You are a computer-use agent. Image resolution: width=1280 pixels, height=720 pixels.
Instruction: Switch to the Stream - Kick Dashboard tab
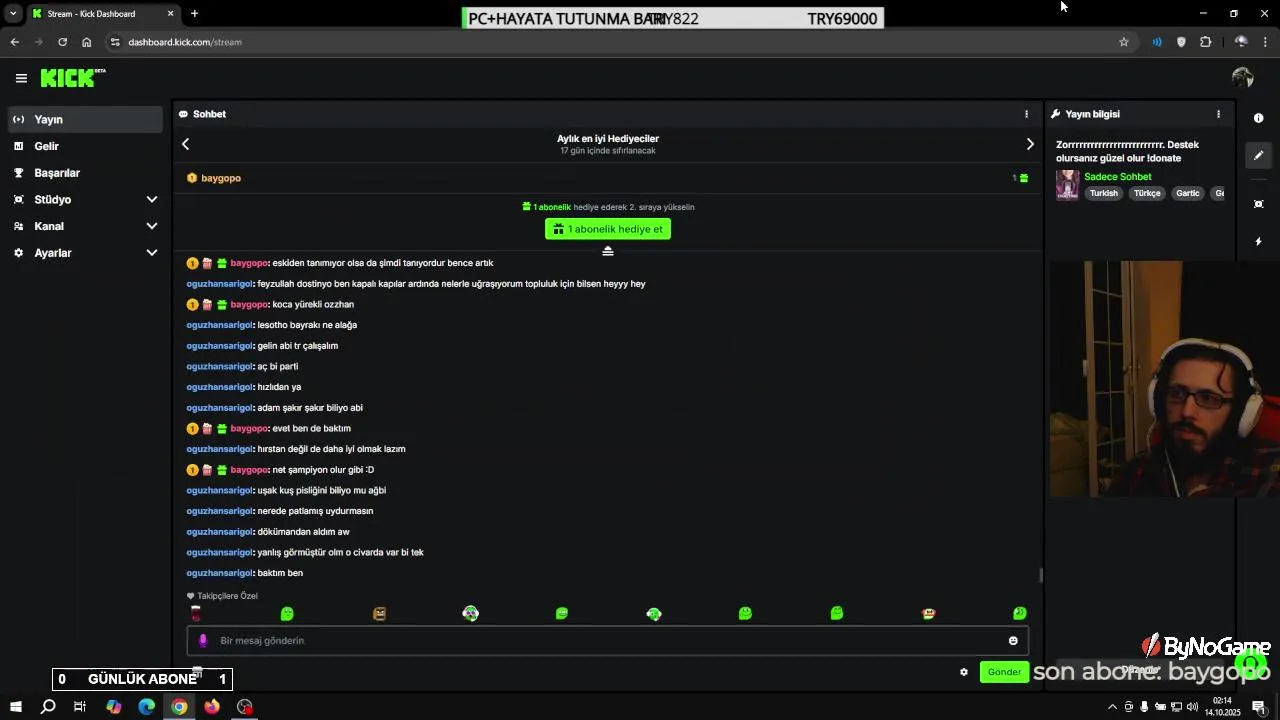[103, 13]
